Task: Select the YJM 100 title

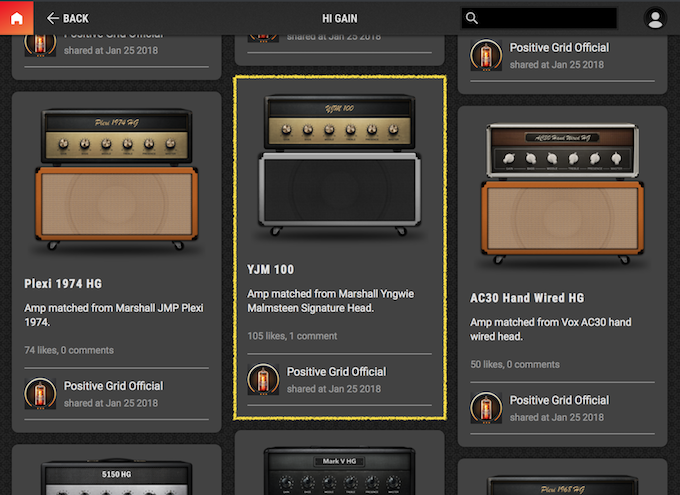Action: pos(271,269)
